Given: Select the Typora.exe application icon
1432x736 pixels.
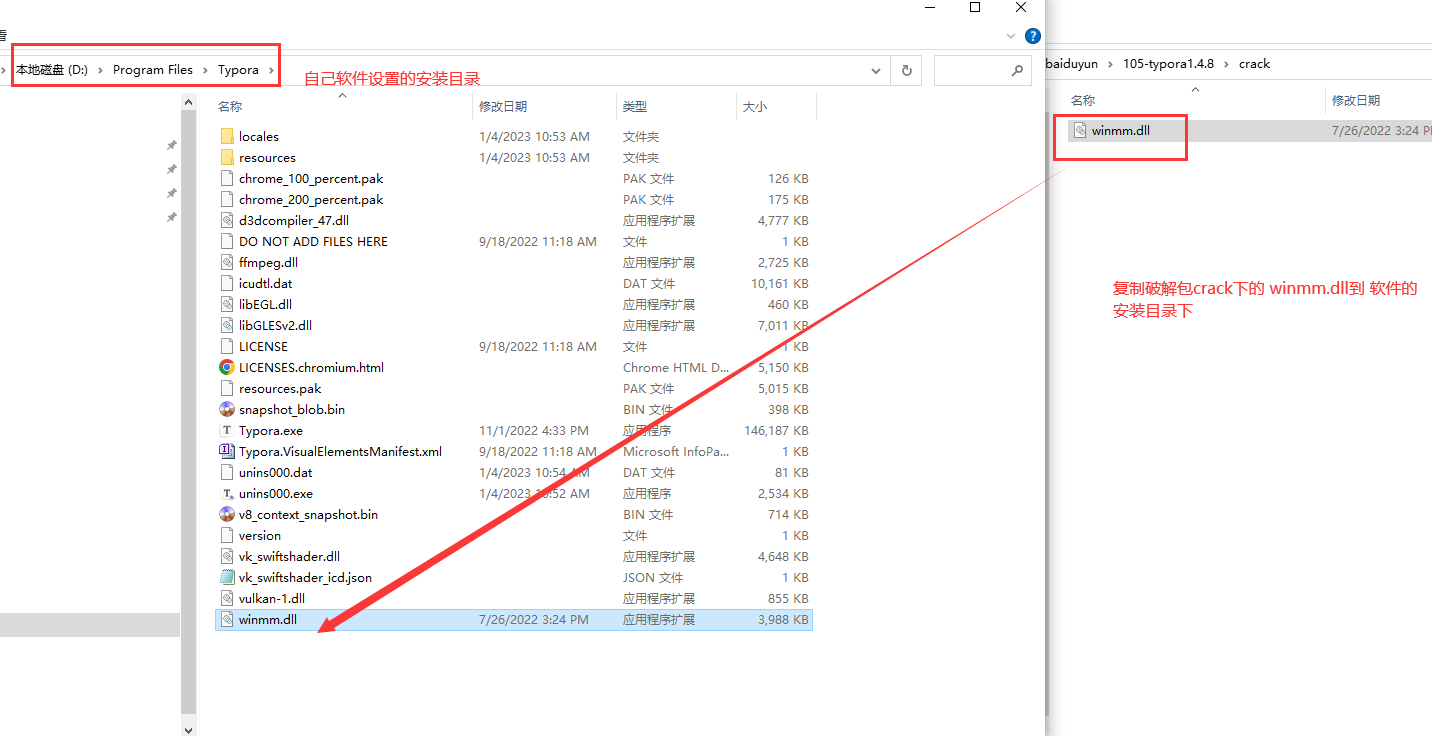Looking at the screenshot, I should [227, 430].
